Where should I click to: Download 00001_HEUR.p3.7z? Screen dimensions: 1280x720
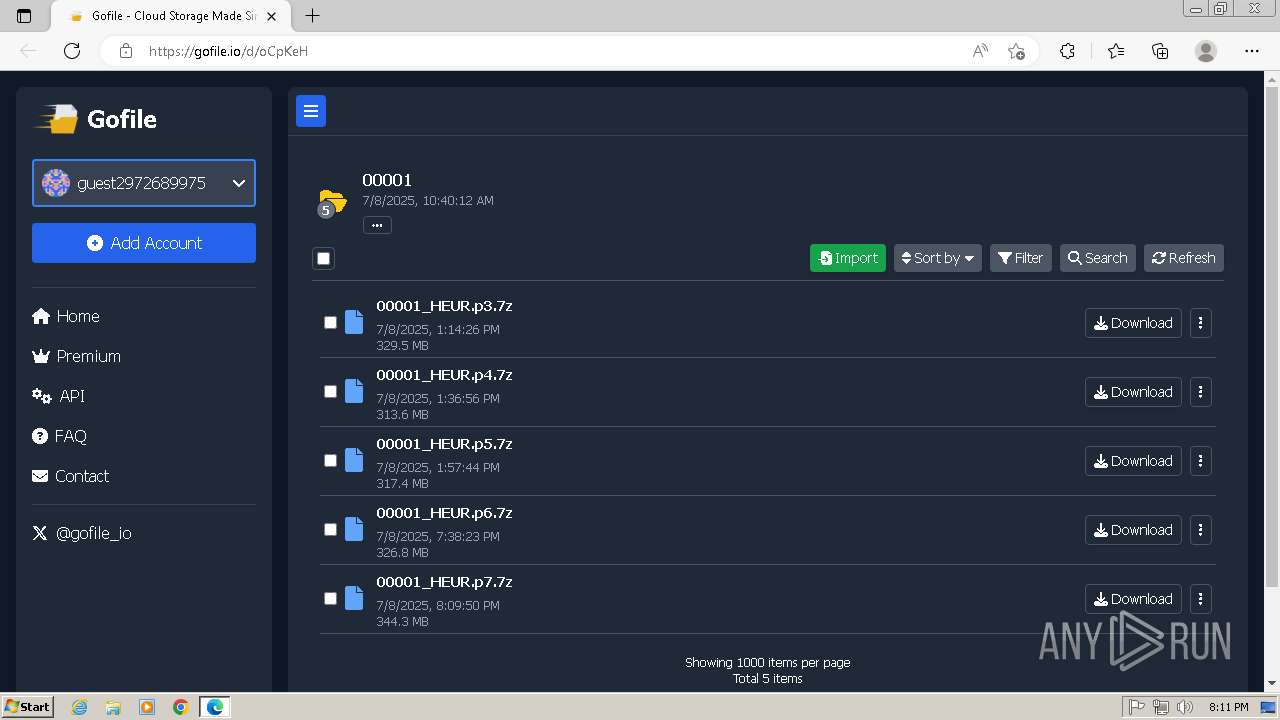click(1133, 323)
